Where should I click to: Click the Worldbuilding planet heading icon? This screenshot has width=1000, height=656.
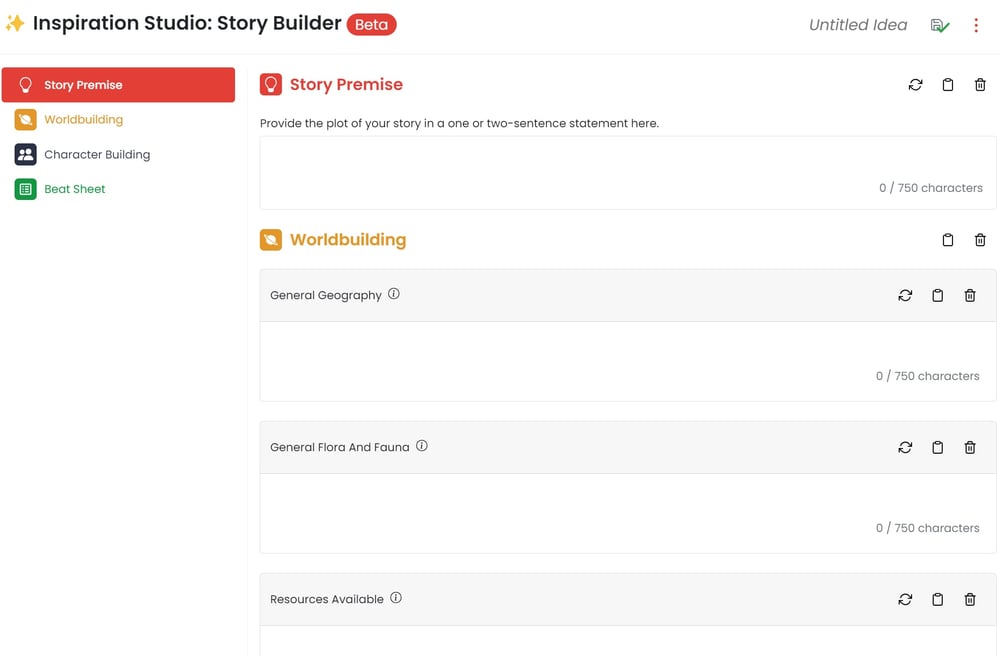[x=270, y=240]
